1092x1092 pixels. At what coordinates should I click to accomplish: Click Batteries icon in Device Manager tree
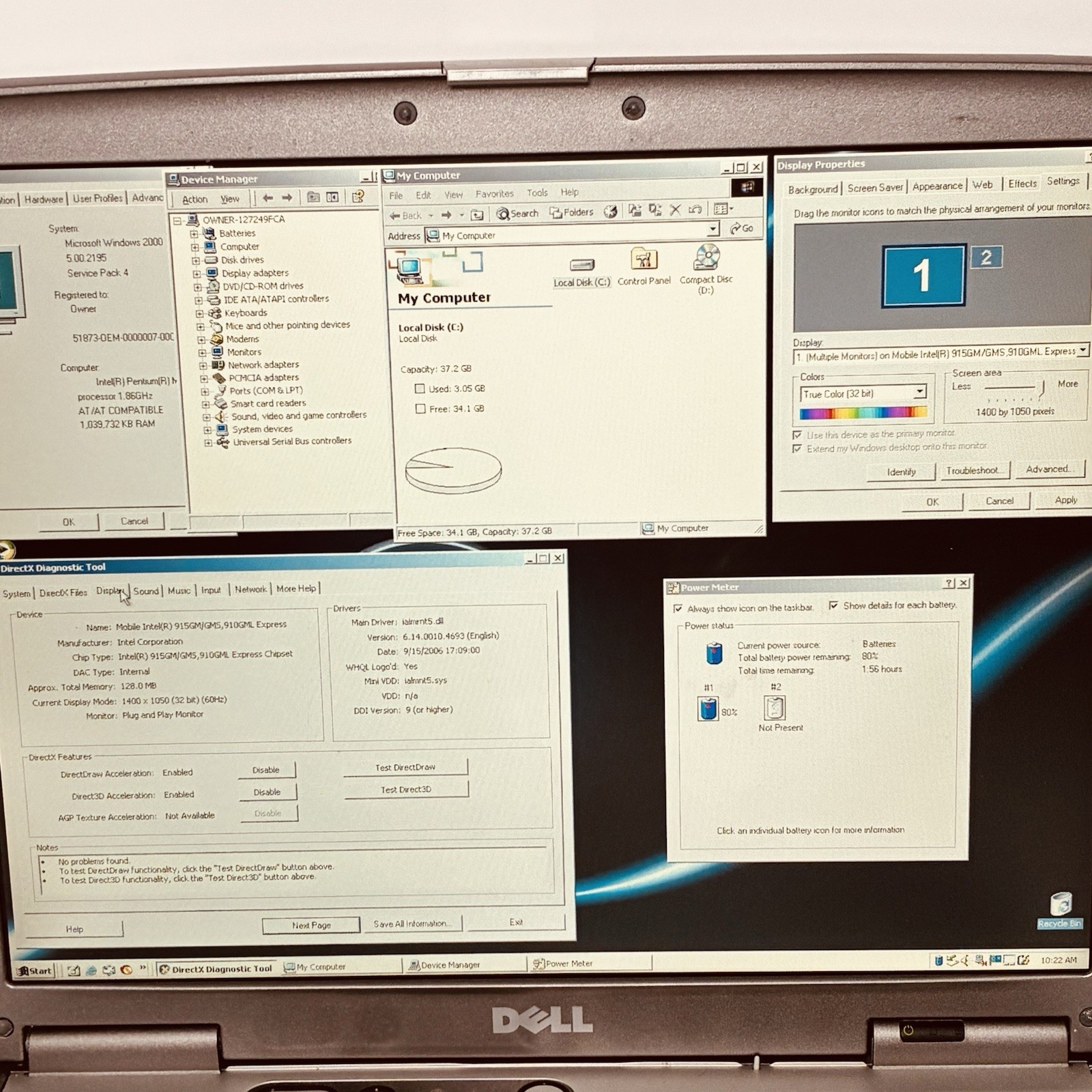tap(210, 233)
